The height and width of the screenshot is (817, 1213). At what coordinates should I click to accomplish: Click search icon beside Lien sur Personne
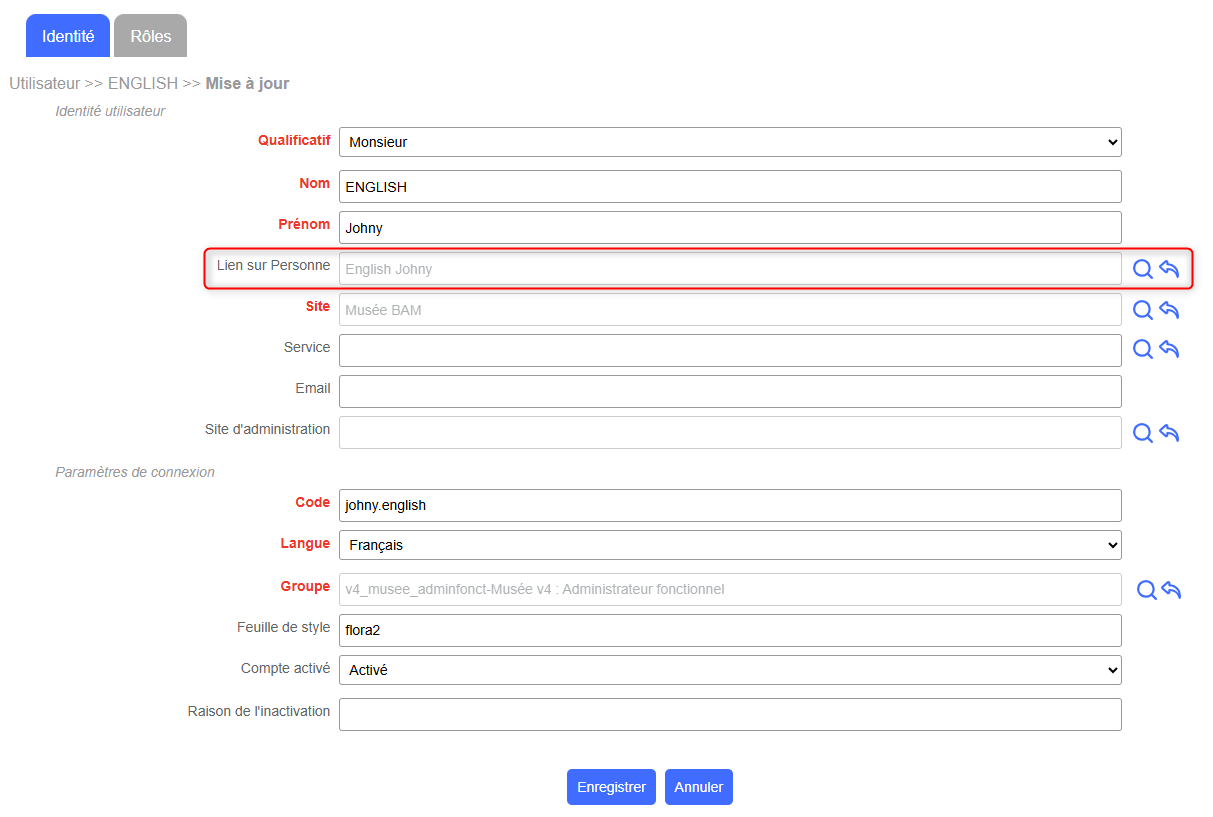click(x=1142, y=269)
